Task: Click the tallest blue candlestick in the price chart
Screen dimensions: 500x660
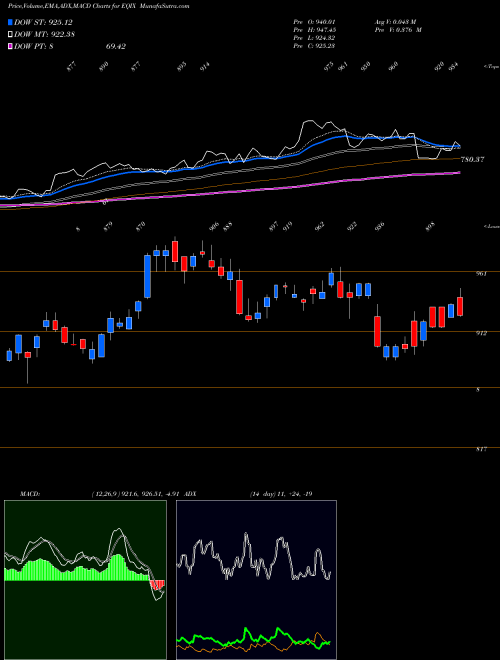Action: click(147, 276)
